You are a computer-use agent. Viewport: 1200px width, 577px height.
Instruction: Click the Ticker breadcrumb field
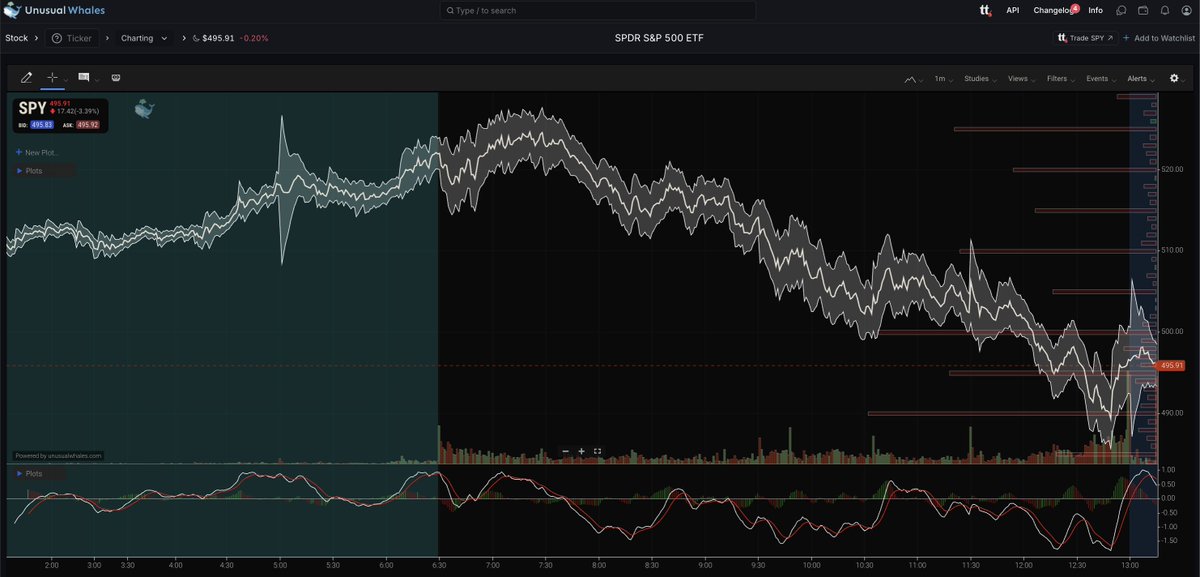point(73,38)
